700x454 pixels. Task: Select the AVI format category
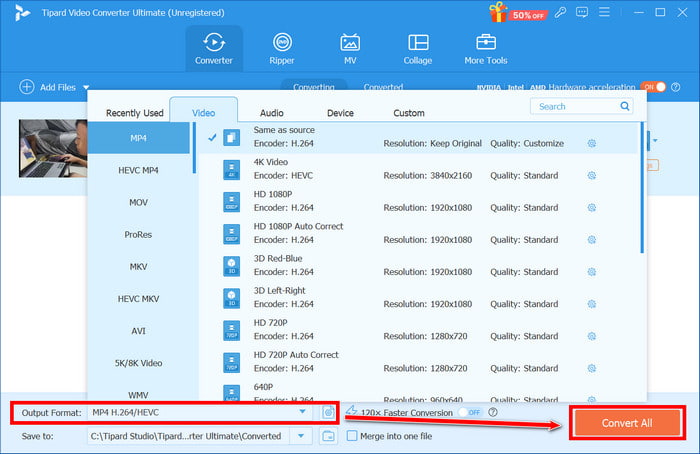(x=138, y=331)
